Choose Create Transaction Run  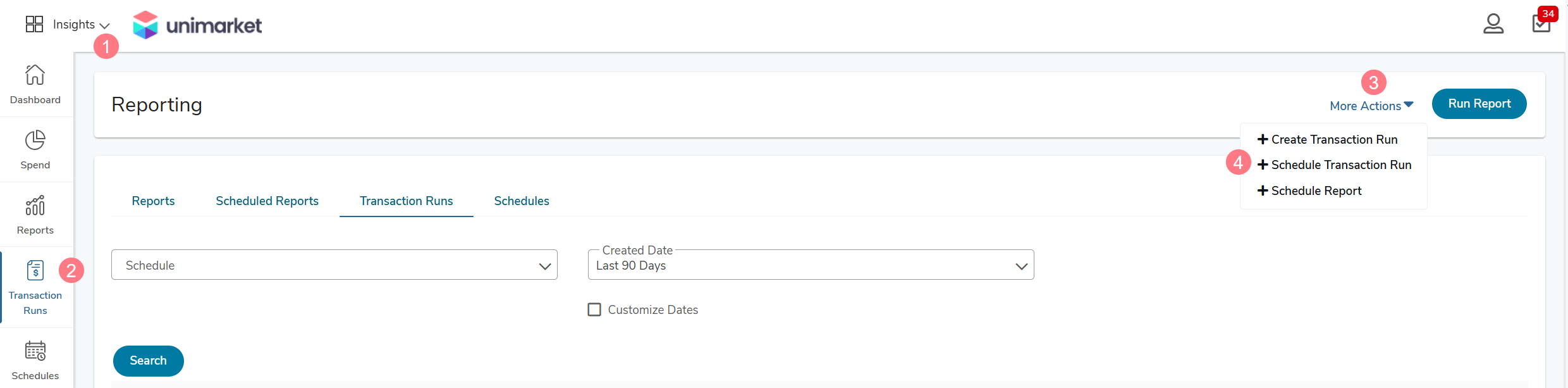[x=1328, y=139]
